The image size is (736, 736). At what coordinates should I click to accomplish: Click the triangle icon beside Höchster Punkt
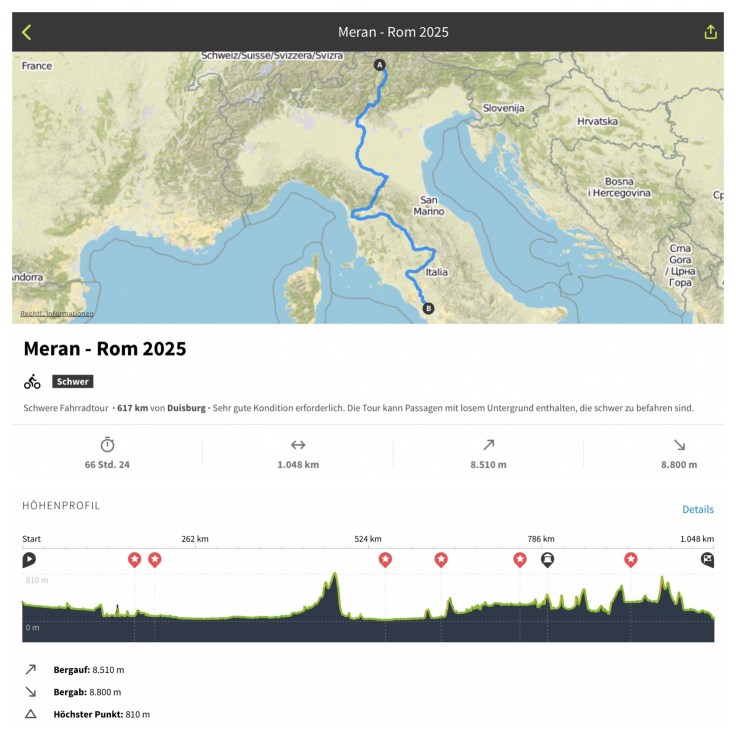pyautogui.click(x=30, y=714)
